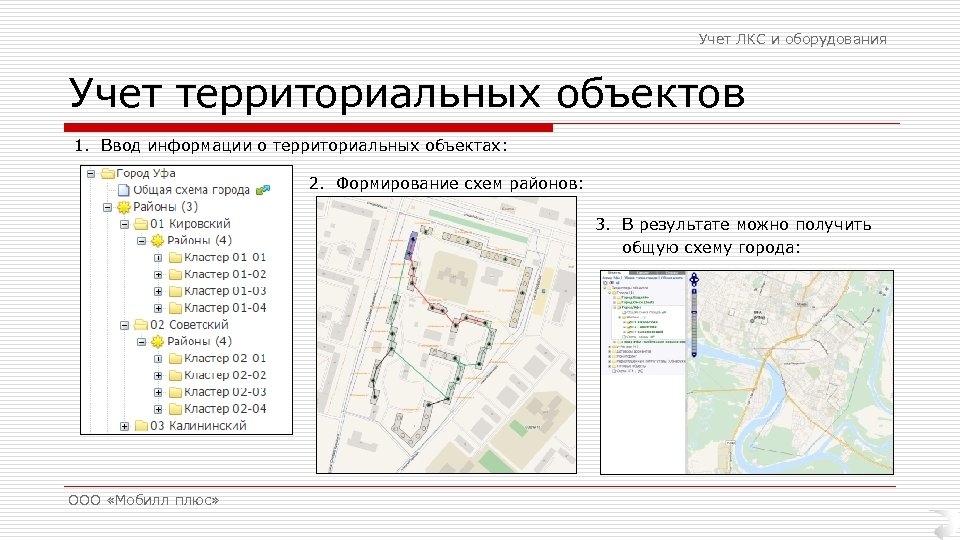Click the sun icon beside Районы (3)
The width and height of the screenshot is (960, 540).
coord(125,207)
